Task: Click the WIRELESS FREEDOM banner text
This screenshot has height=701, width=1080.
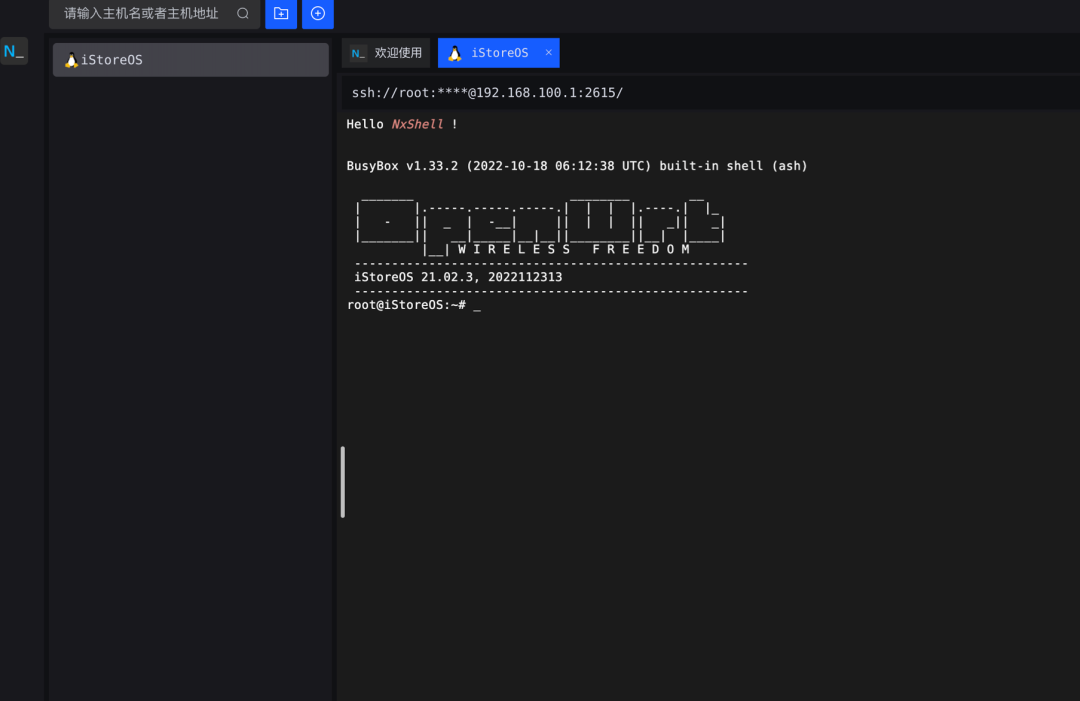Action: click(573, 249)
